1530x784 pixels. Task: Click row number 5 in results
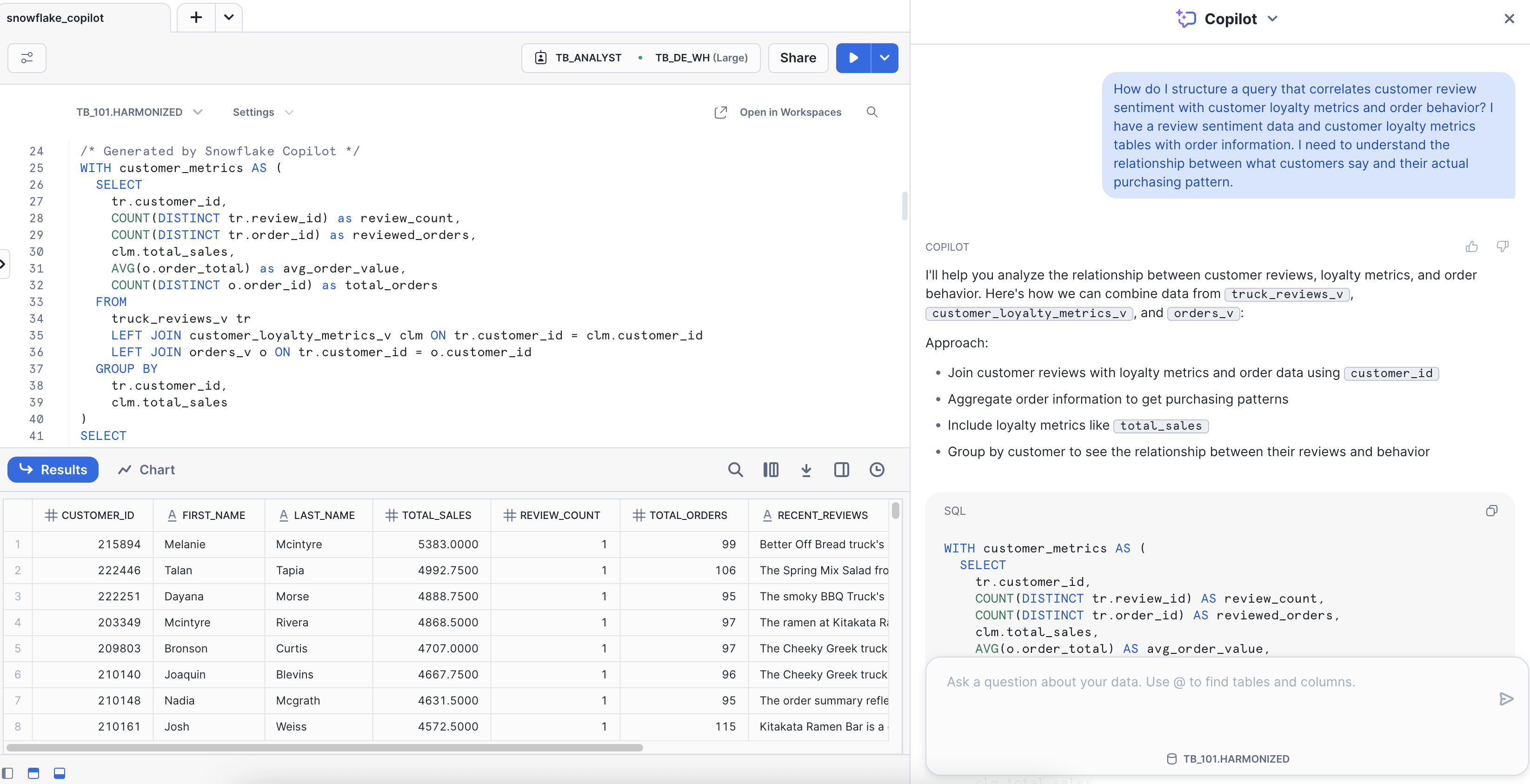click(x=18, y=649)
